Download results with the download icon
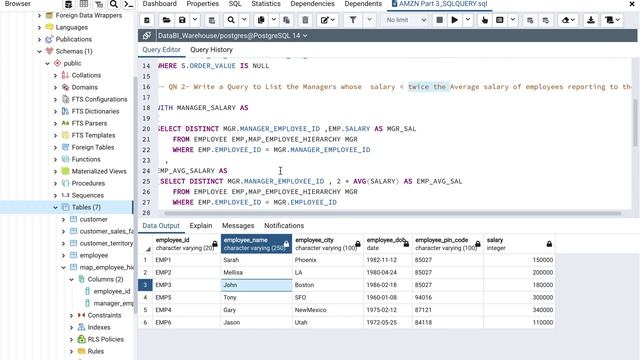This screenshot has height=360, width=640. tap(591, 20)
